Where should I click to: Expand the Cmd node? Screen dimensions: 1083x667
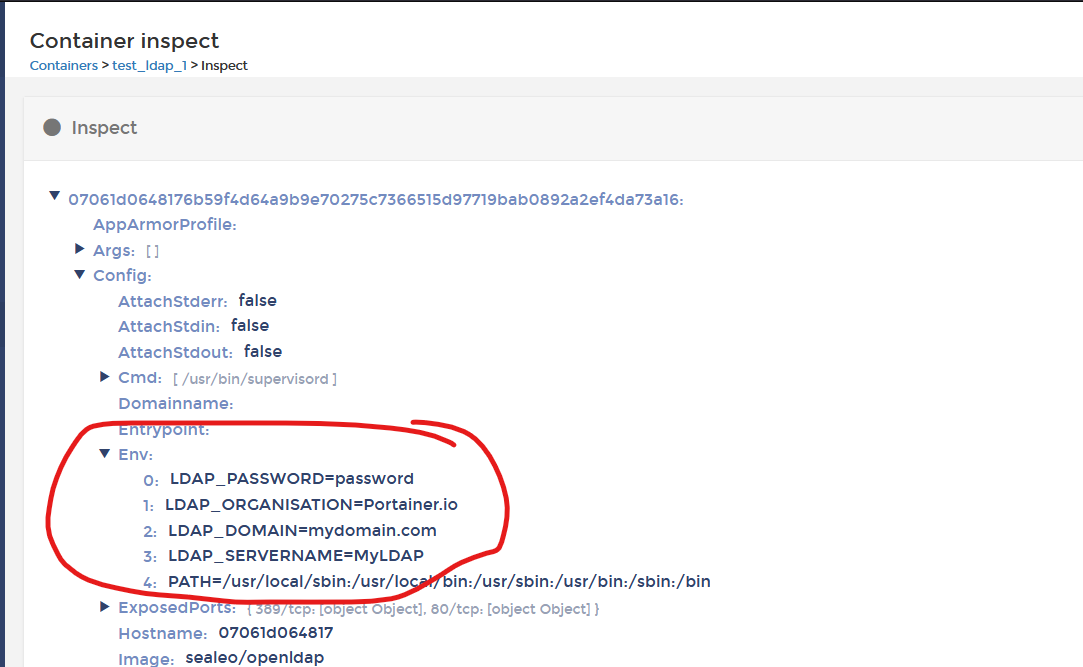pyautogui.click(x=105, y=376)
